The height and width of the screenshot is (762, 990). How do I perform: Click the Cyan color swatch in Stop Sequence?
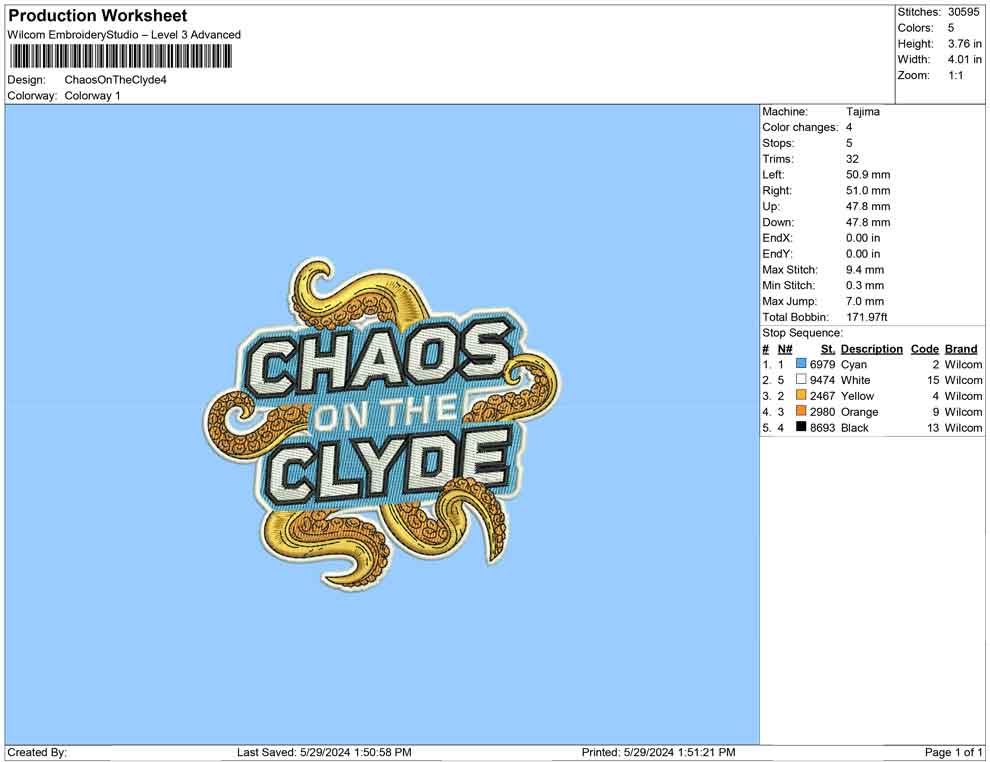point(801,365)
